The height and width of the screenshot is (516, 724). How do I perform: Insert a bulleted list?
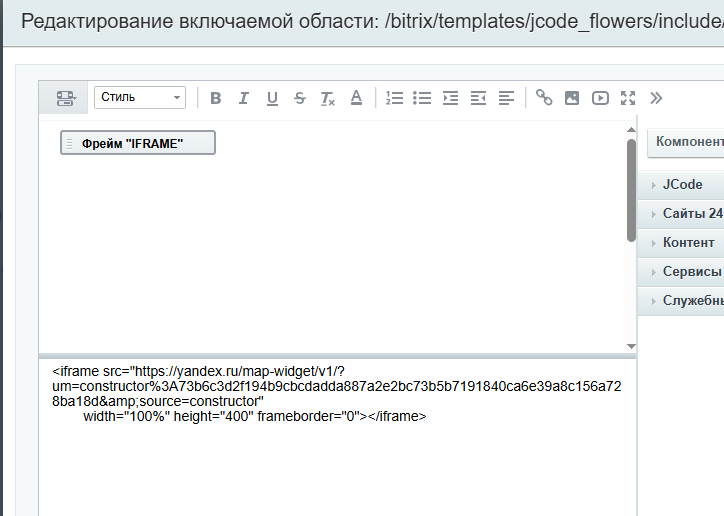coord(422,98)
